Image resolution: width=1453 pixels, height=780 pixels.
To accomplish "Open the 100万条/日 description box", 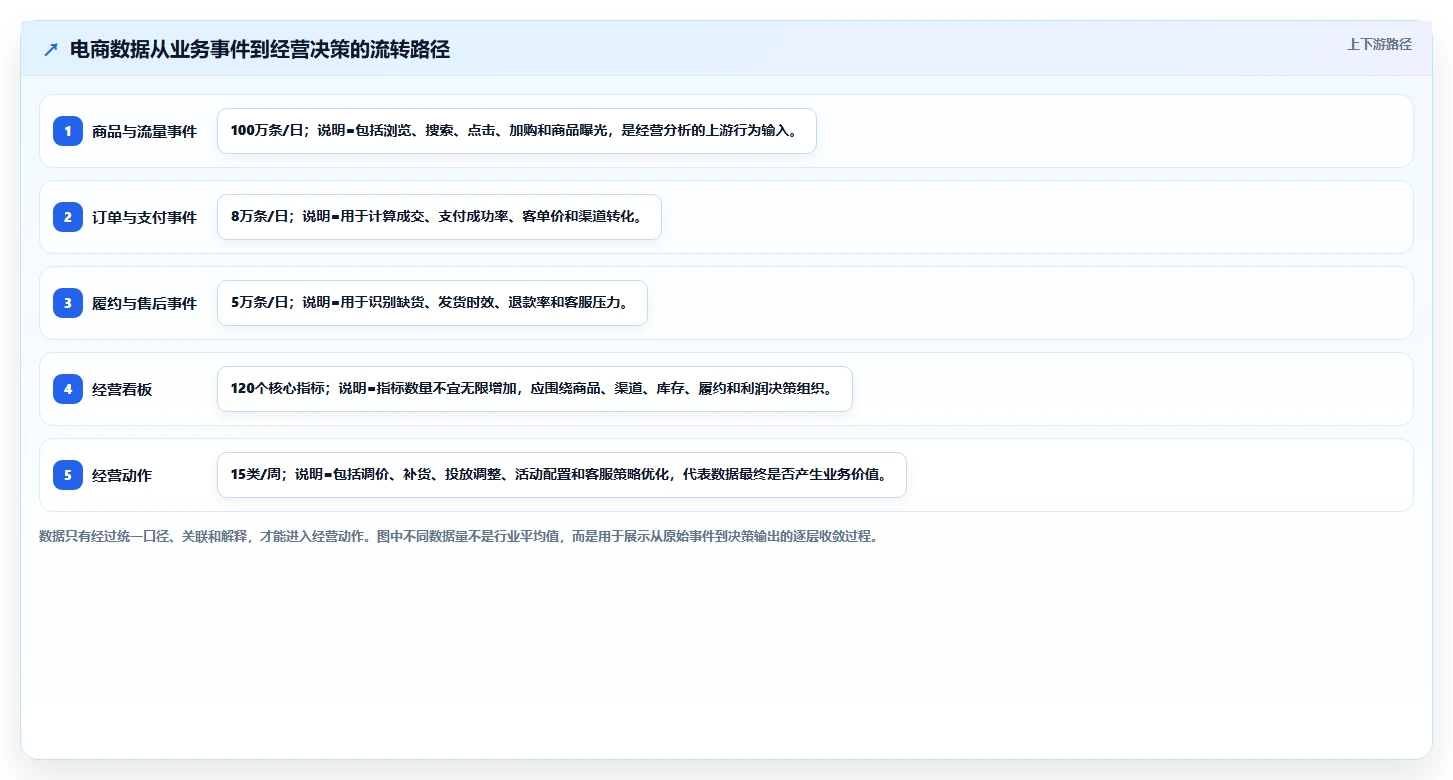I will tap(517, 131).
